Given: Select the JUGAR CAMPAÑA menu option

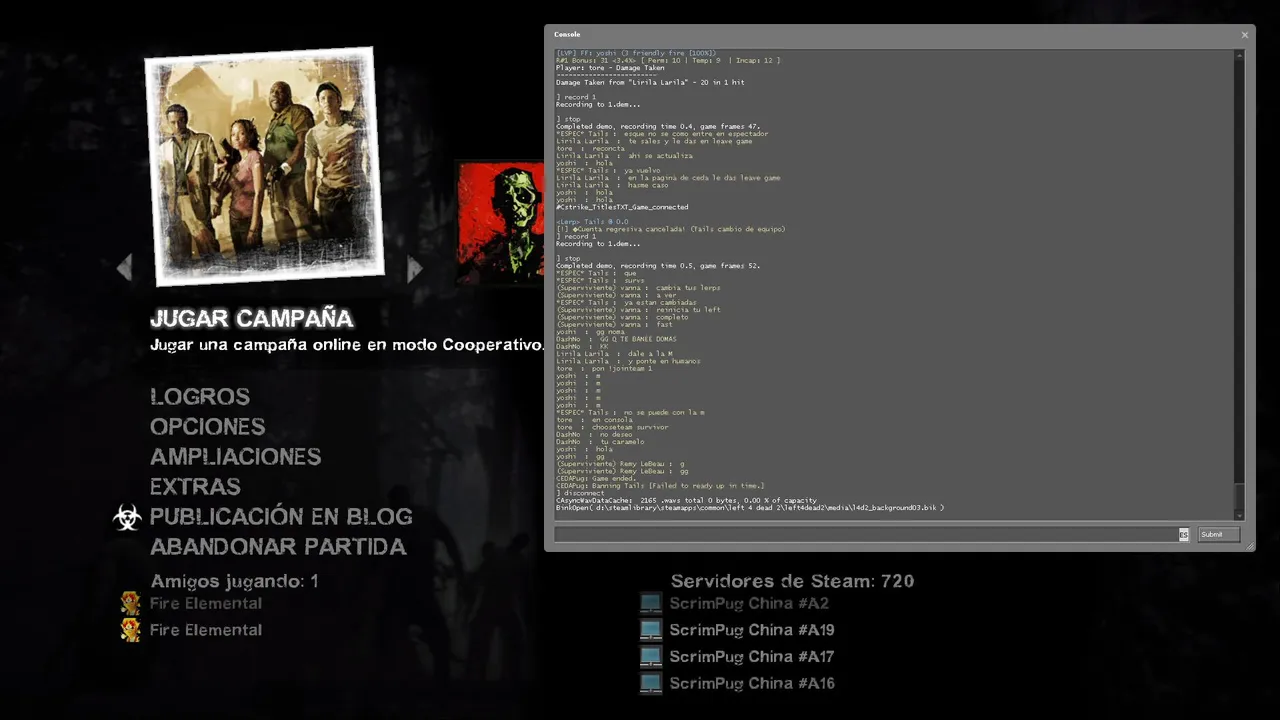Looking at the screenshot, I should point(251,319).
